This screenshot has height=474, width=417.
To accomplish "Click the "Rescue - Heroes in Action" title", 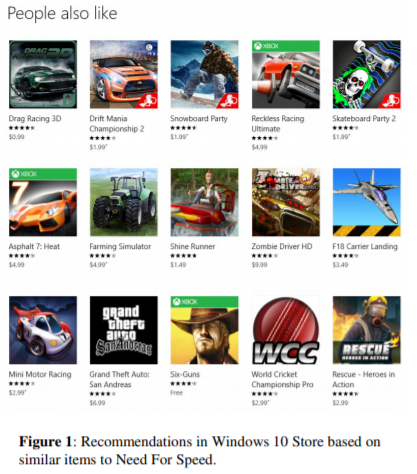I will click(363, 379).
